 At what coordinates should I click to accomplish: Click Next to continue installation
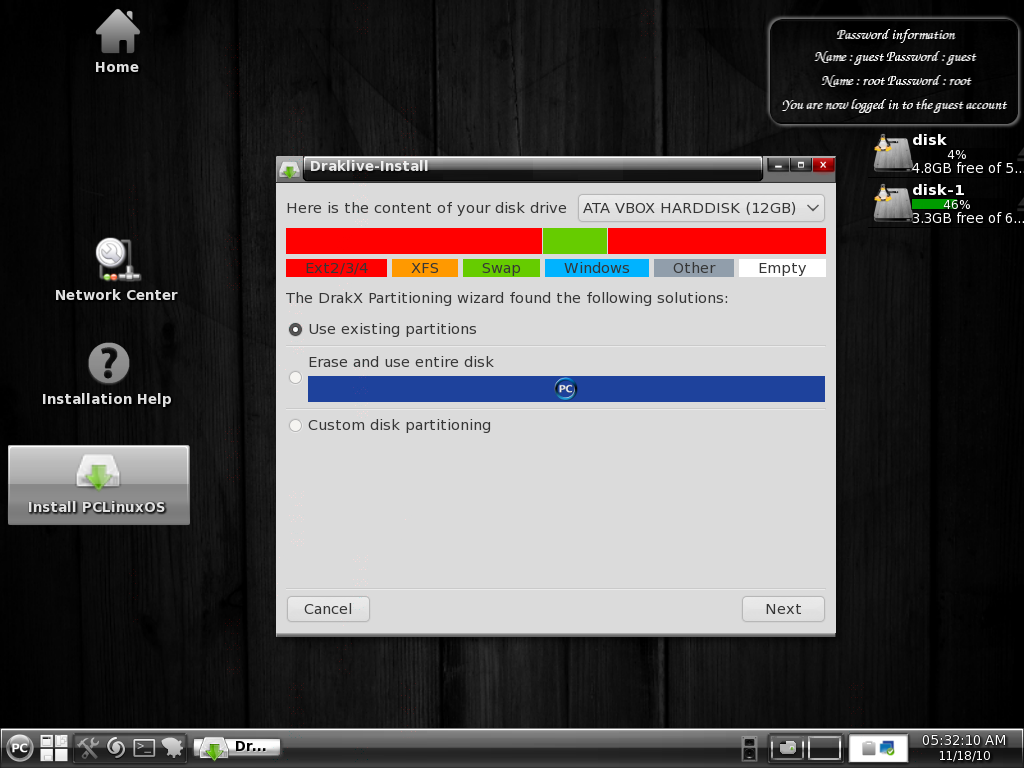[x=783, y=609]
